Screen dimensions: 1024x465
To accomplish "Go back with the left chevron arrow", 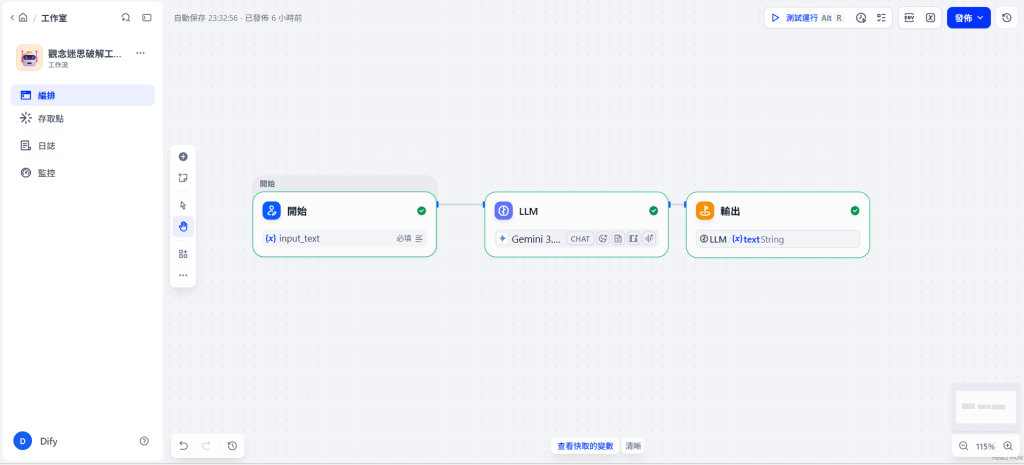I will pyautogui.click(x=12, y=18).
